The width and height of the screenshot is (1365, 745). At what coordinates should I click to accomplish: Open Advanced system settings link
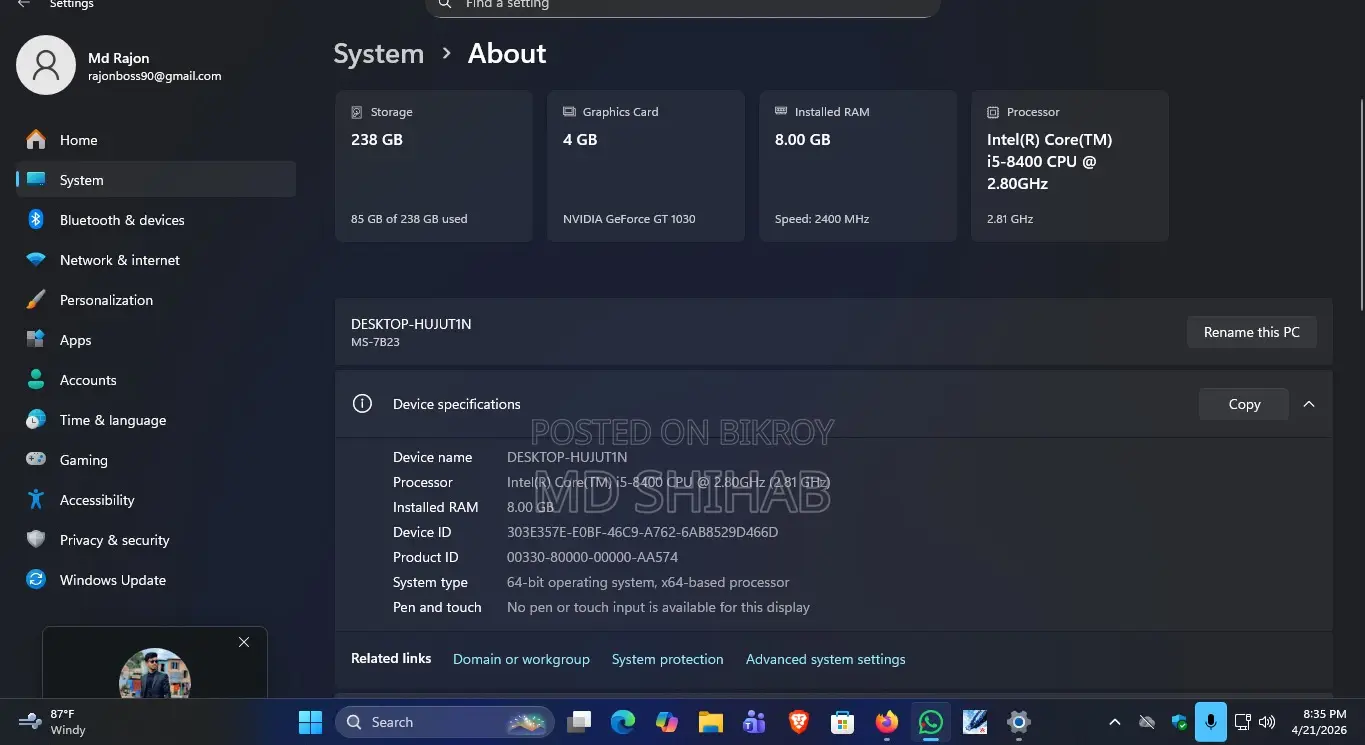click(x=826, y=659)
